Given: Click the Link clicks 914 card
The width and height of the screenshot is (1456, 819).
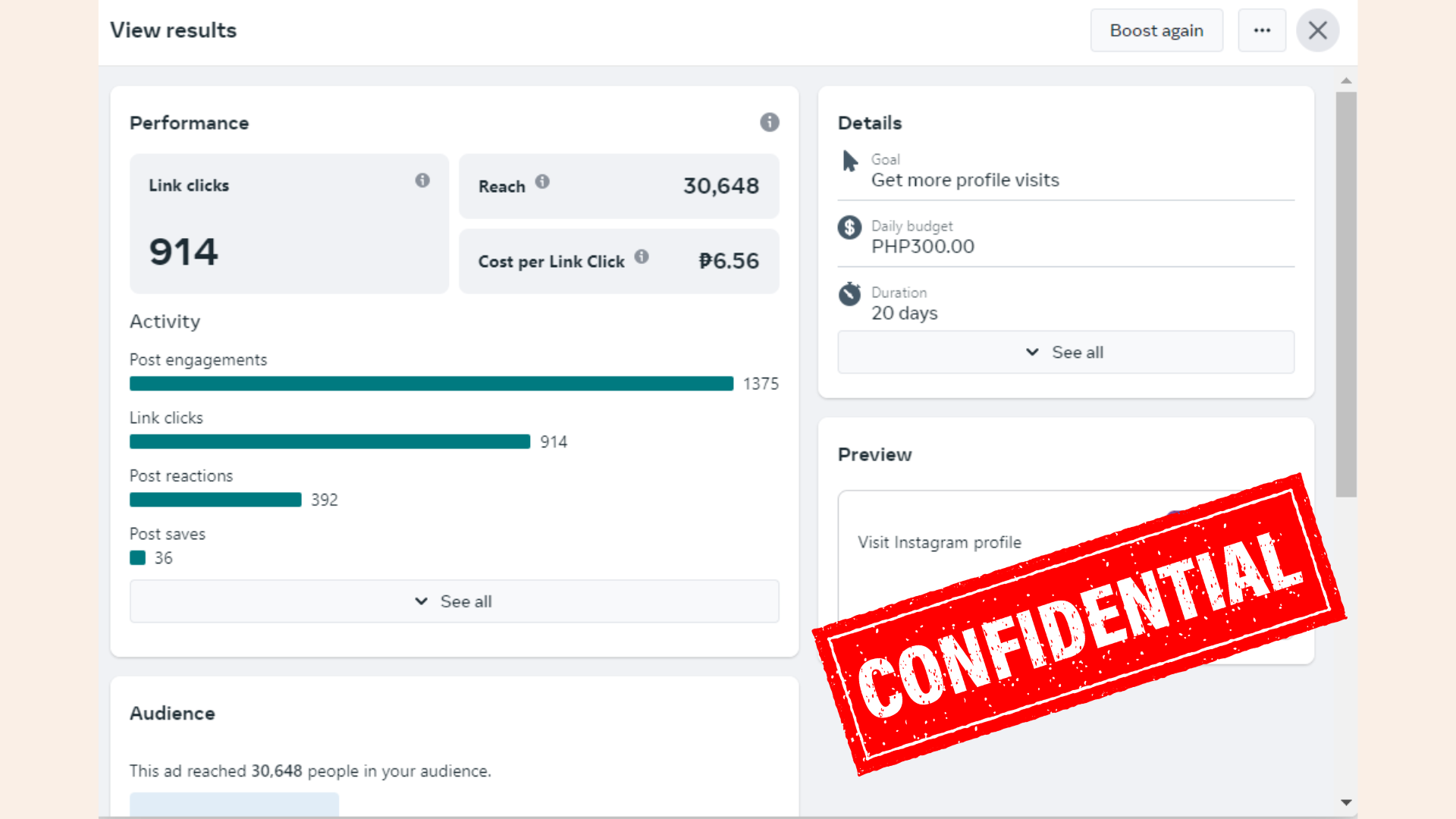Looking at the screenshot, I should click(289, 224).
